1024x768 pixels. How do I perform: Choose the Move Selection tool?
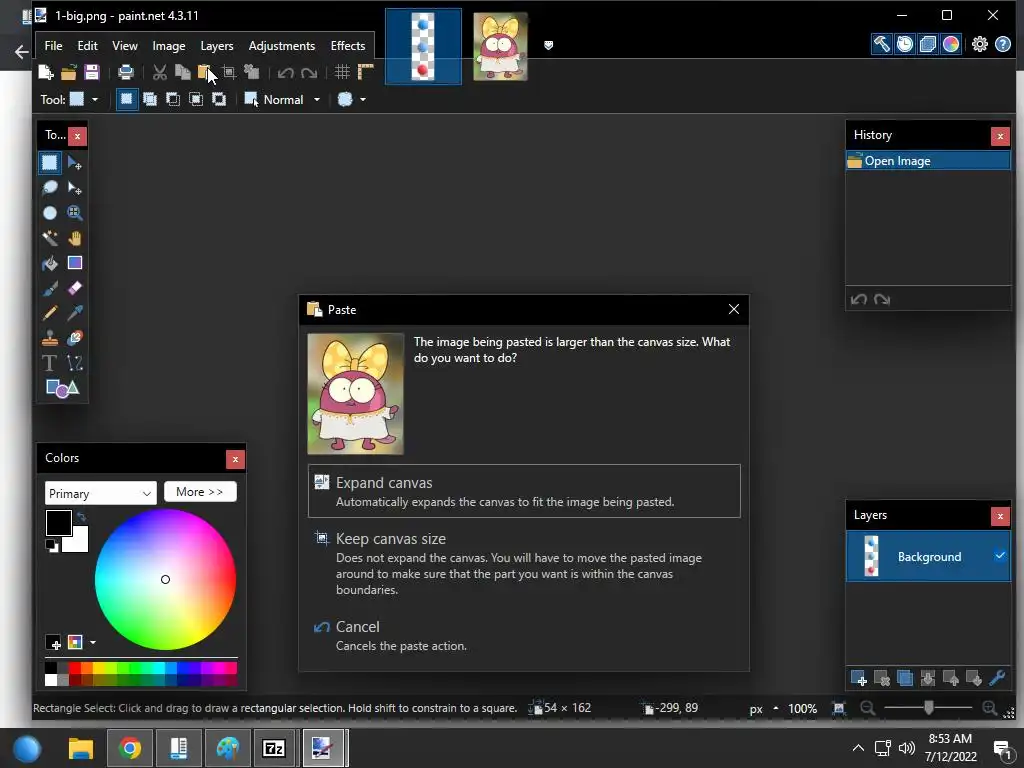coord(74,188)
